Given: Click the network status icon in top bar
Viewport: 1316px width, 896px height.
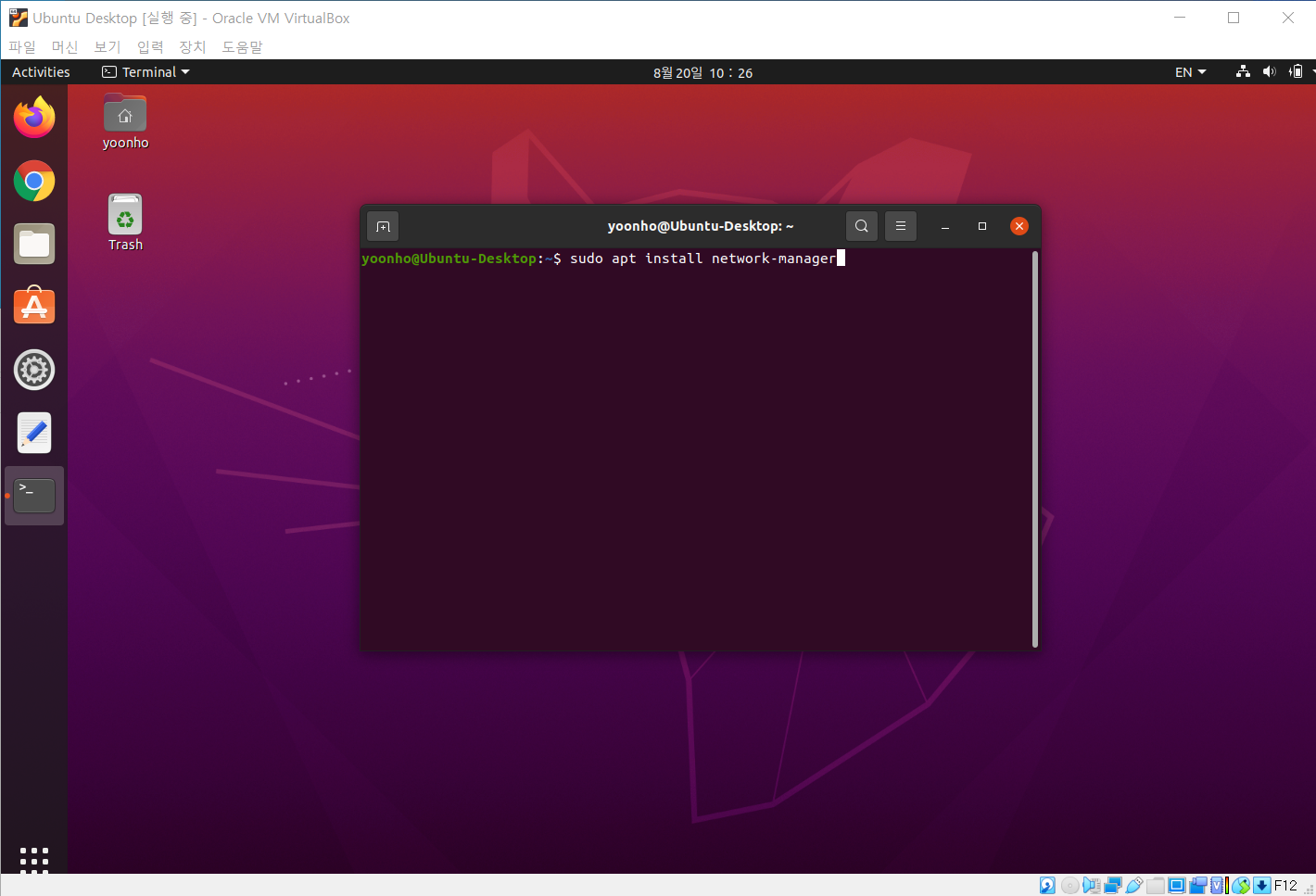Looking at the screenshot, I should pos(1244,71).
